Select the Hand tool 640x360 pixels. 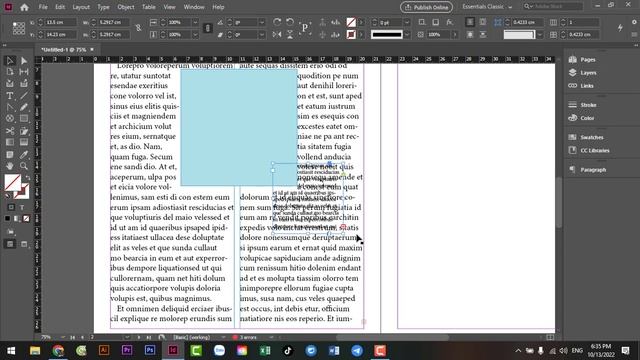point(10,166)
